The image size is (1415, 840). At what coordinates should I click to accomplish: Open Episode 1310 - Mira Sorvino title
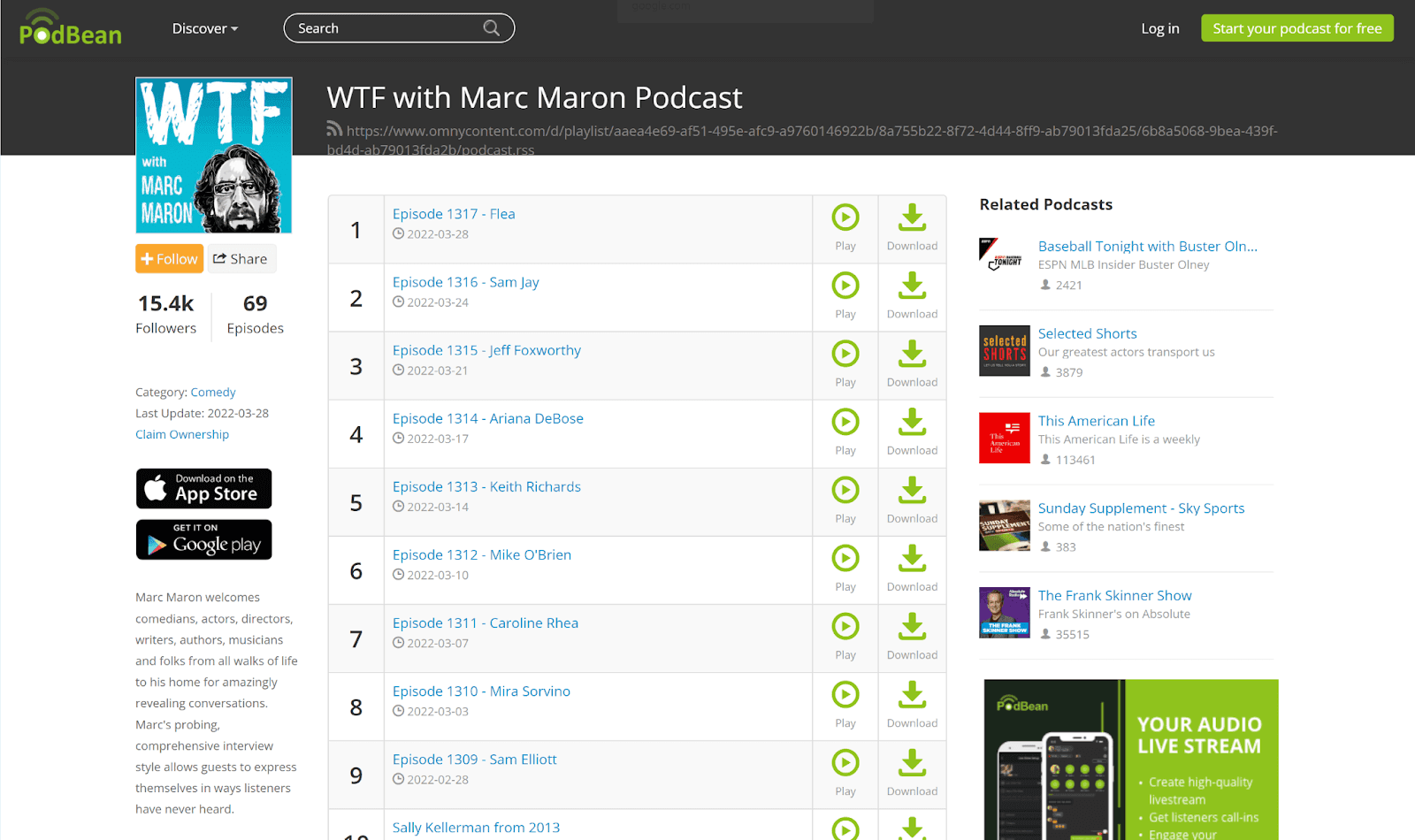tap(481, 691)
